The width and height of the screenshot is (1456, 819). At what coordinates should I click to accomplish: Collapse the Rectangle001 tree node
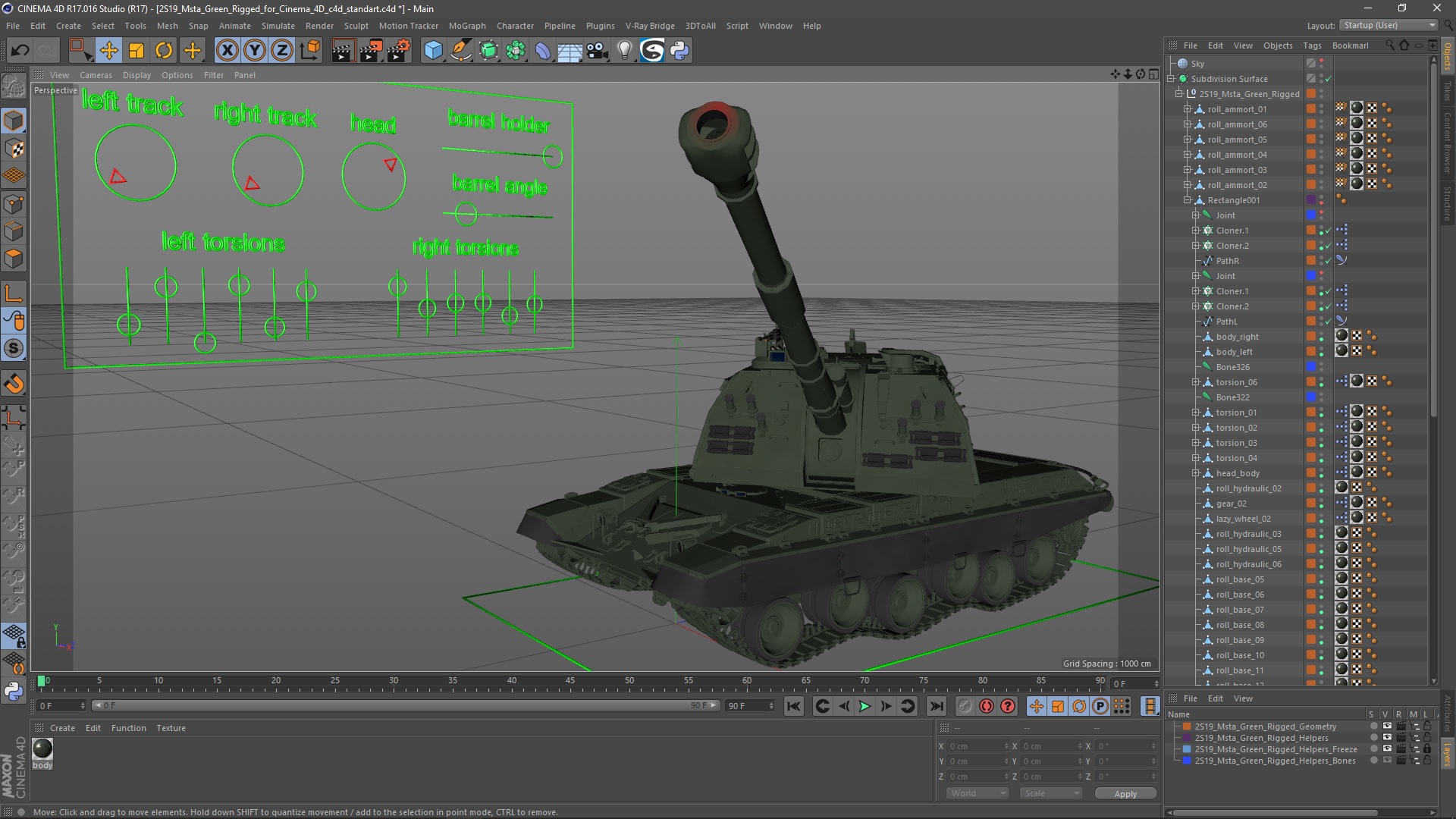1188,200
